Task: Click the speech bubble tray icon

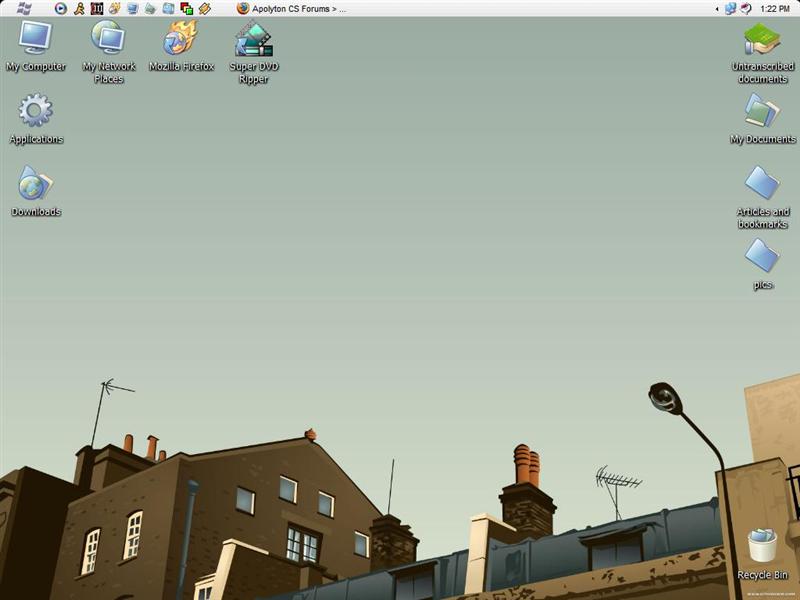Action: [x=746, y=8]
